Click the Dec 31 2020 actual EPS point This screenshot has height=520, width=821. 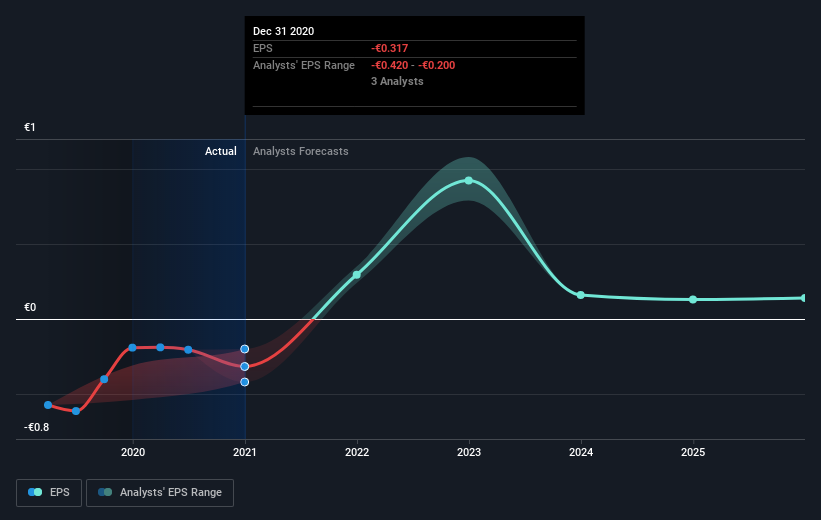[245, 367]
